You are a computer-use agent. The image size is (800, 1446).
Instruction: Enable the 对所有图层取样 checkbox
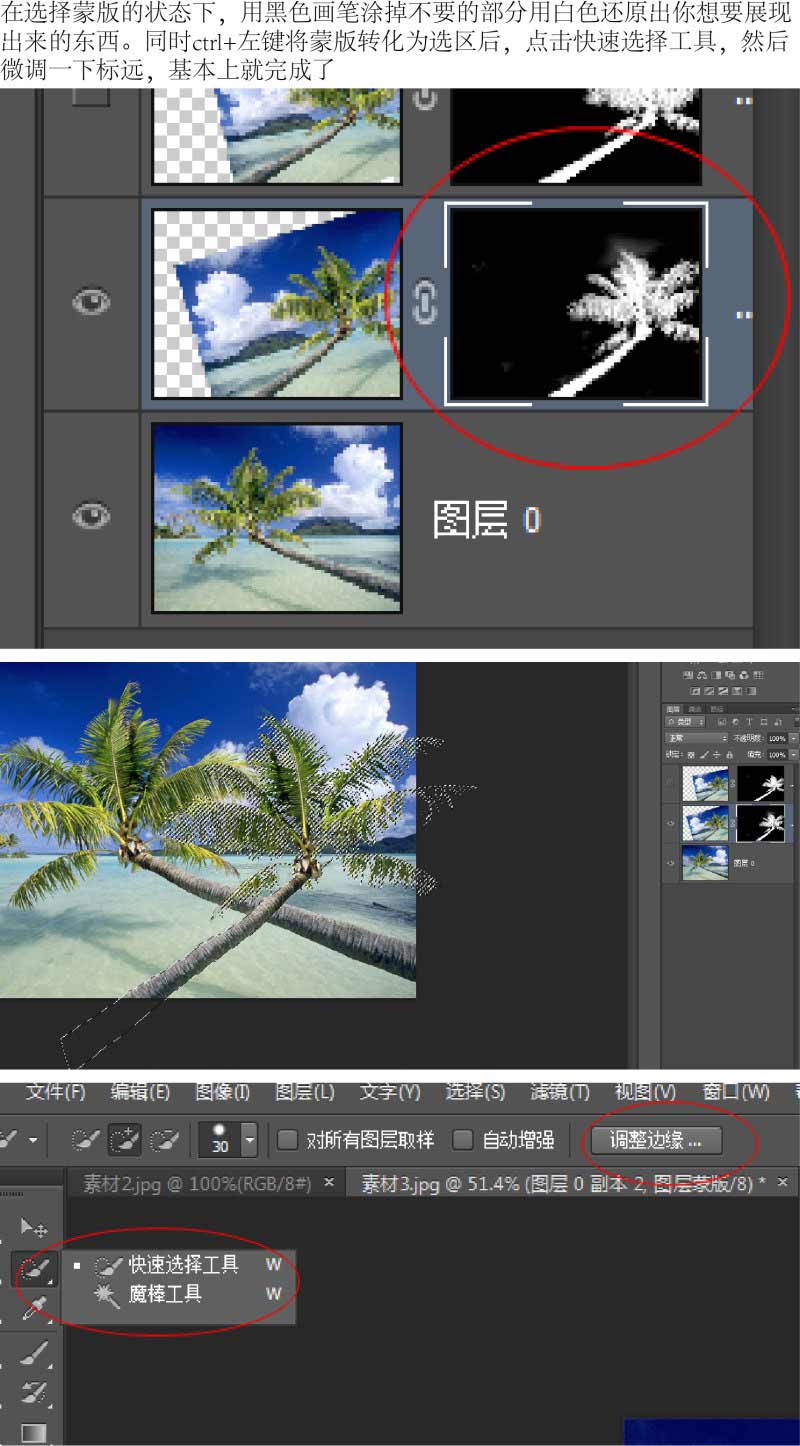[288, 1139]
